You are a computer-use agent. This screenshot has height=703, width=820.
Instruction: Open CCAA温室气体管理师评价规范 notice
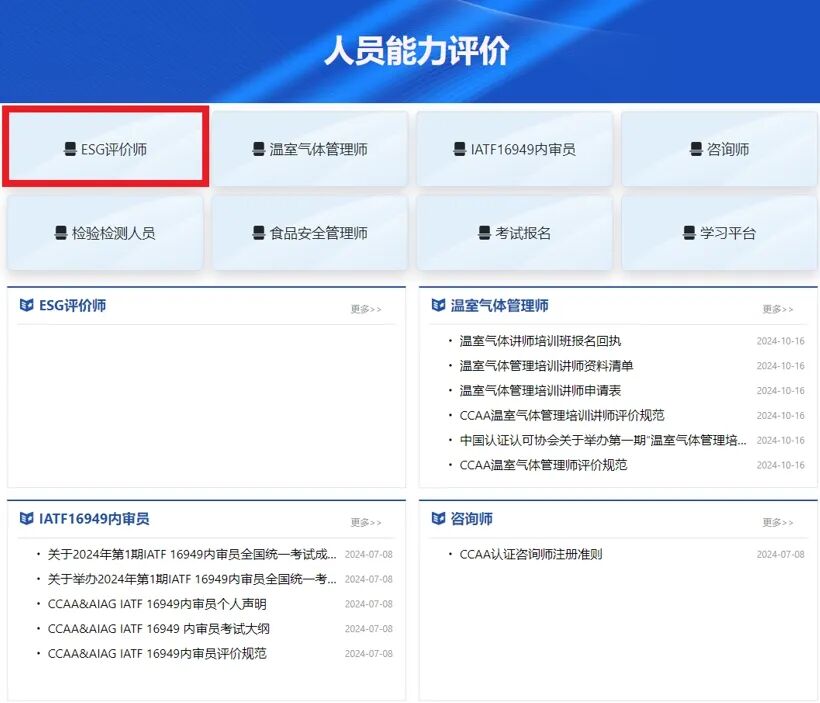point(541,465)
